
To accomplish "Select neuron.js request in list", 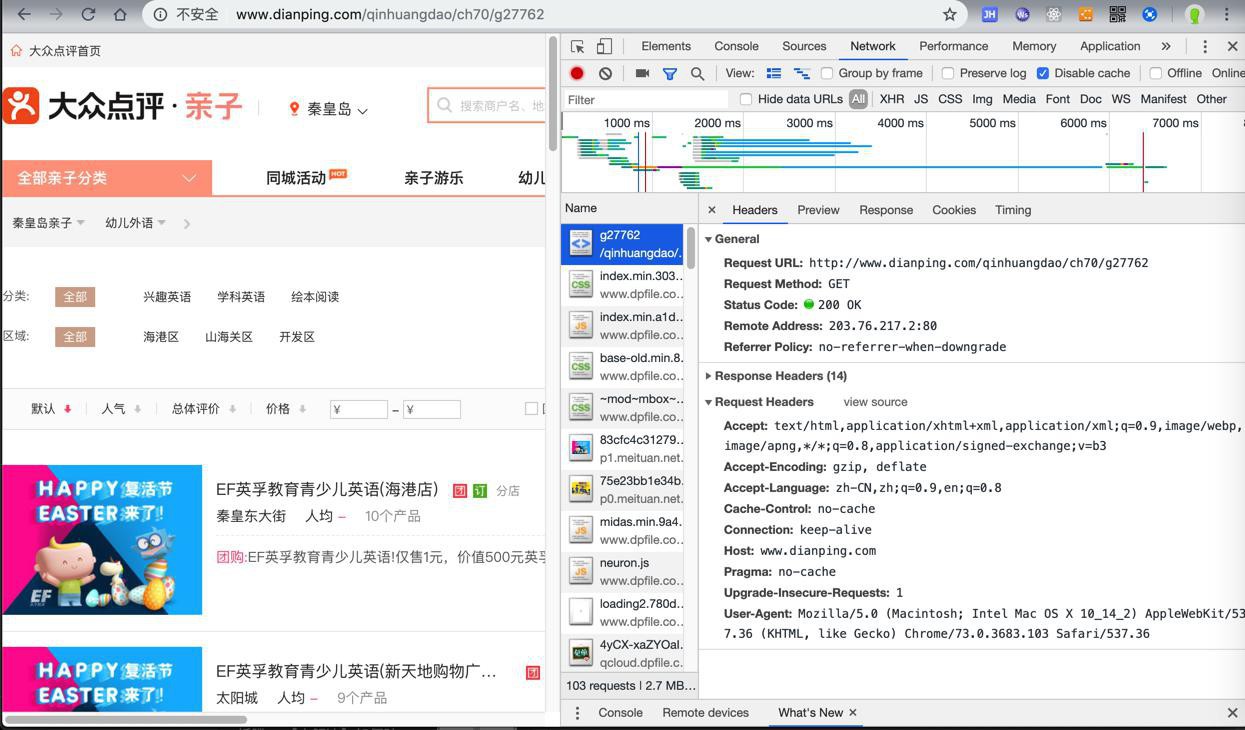I will pos(623,571).
